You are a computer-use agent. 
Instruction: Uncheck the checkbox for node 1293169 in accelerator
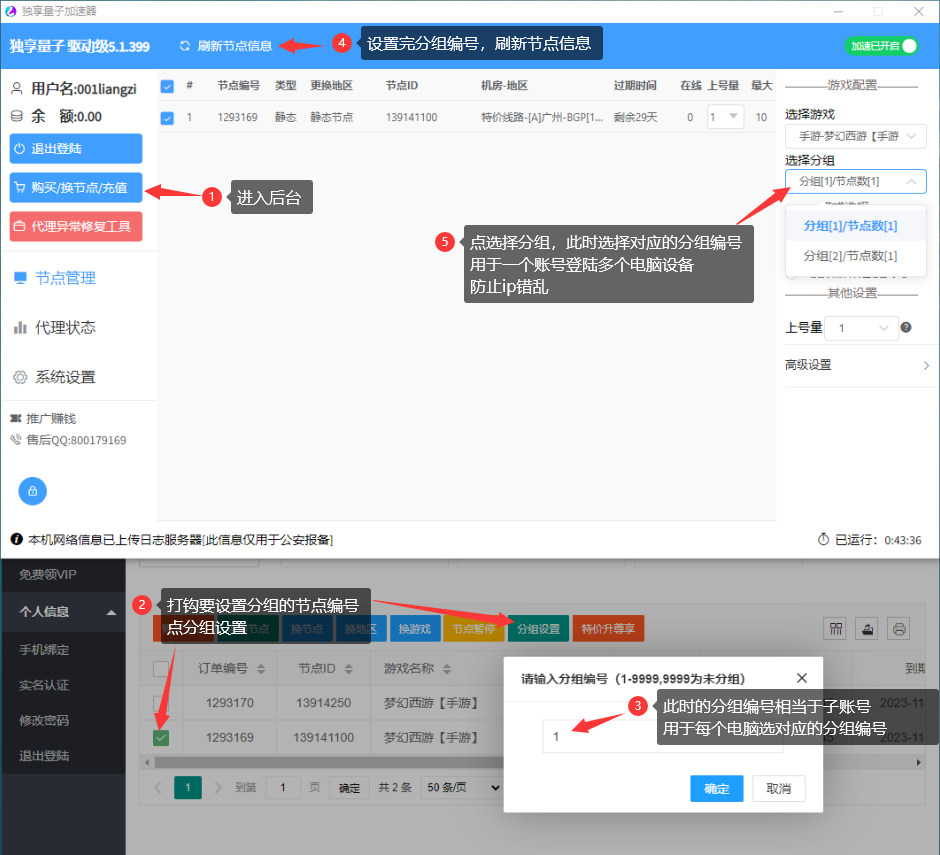tap(167, 118)
